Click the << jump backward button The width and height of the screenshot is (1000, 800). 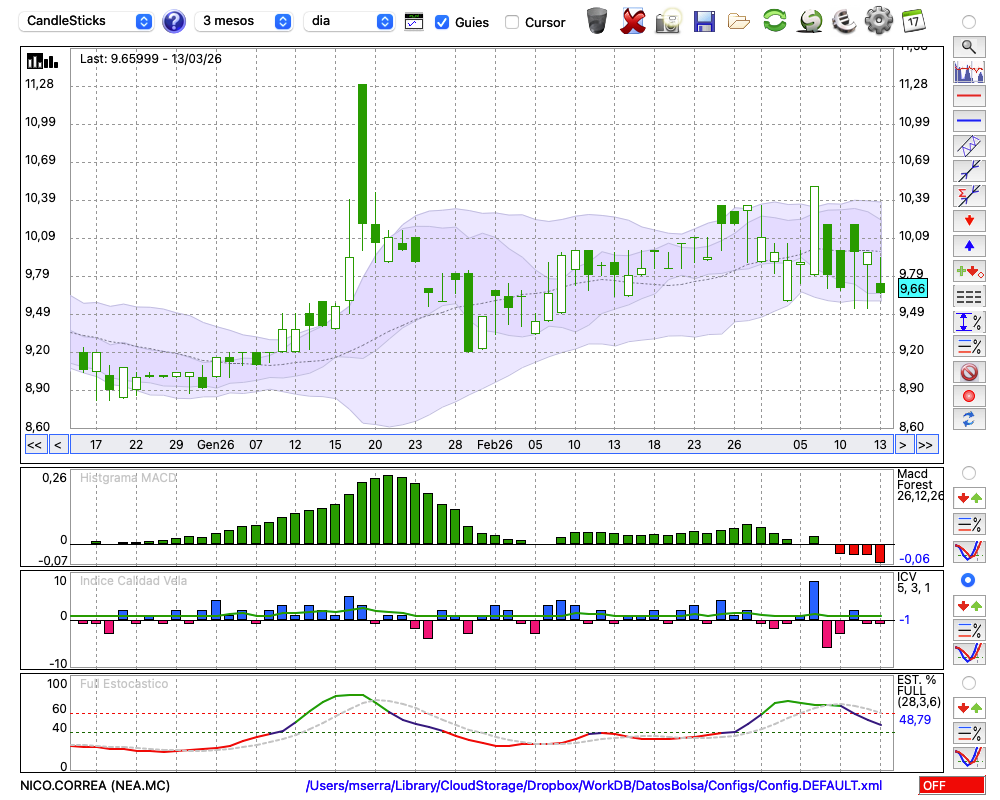[34, 445]
